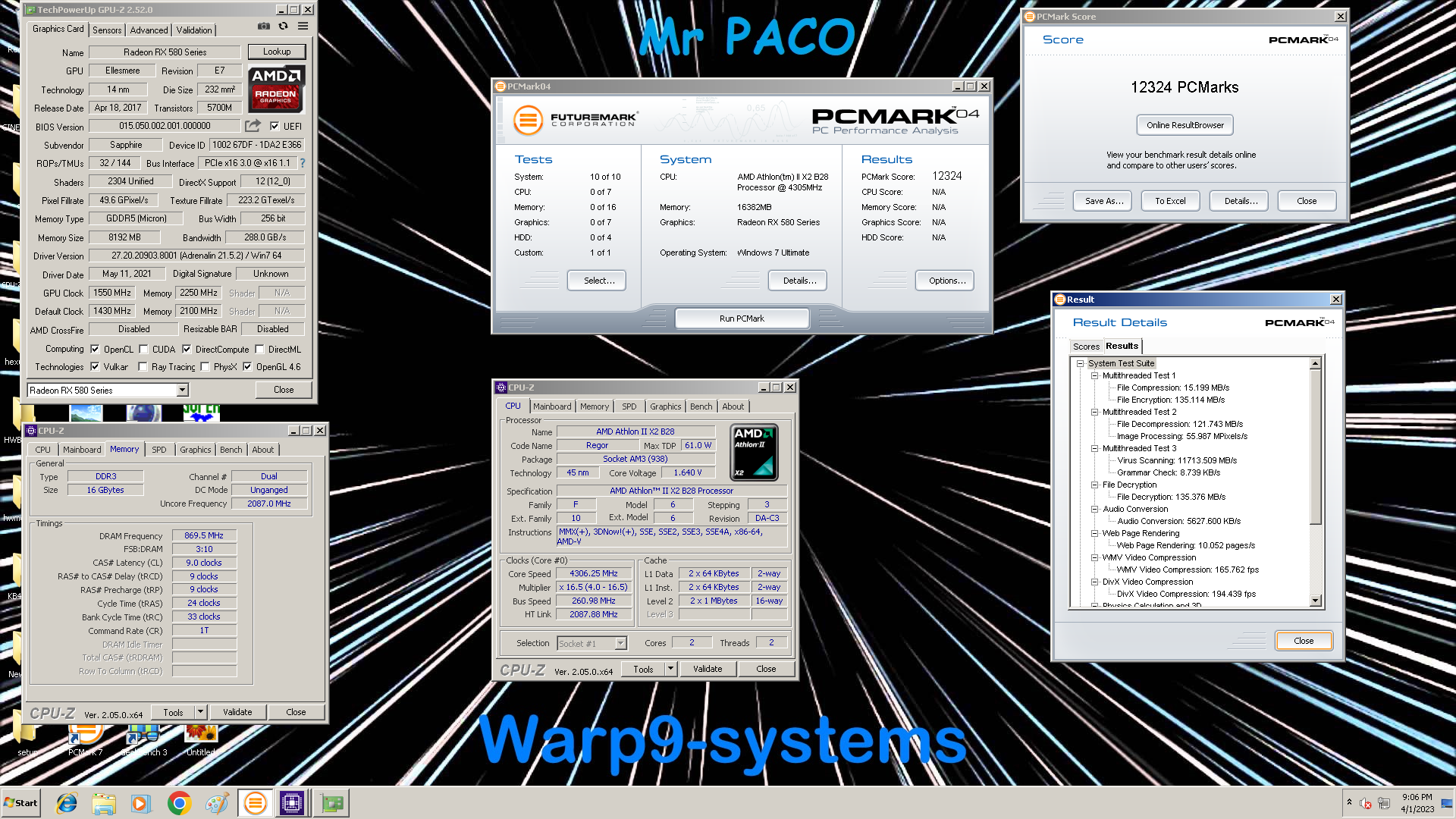1456x819 pixels.
Task: Open the Online ResultBrowser
Action: pyautogui.click(x=1185, y=125)
